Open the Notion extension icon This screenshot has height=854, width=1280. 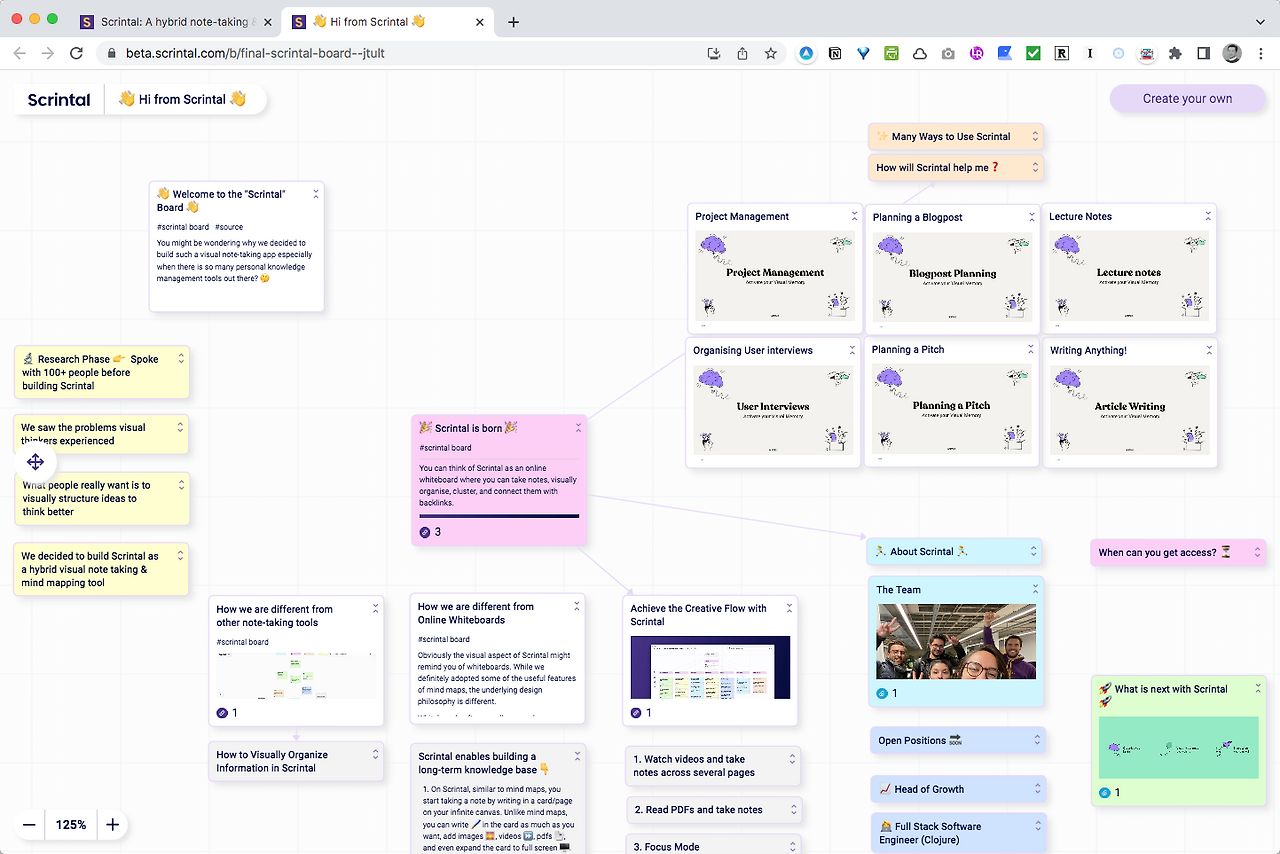835,54
